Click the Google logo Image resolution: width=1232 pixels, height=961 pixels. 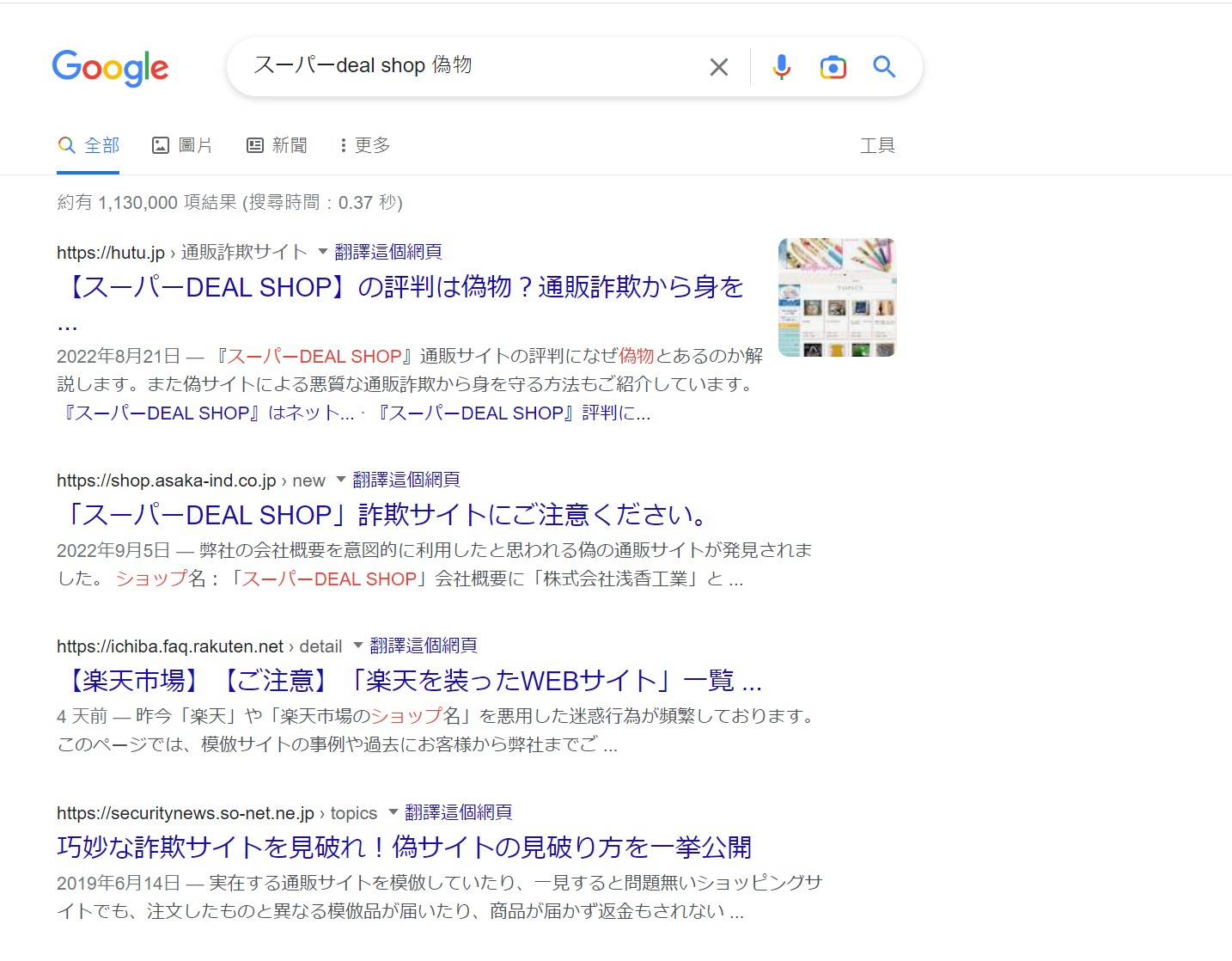110,68
